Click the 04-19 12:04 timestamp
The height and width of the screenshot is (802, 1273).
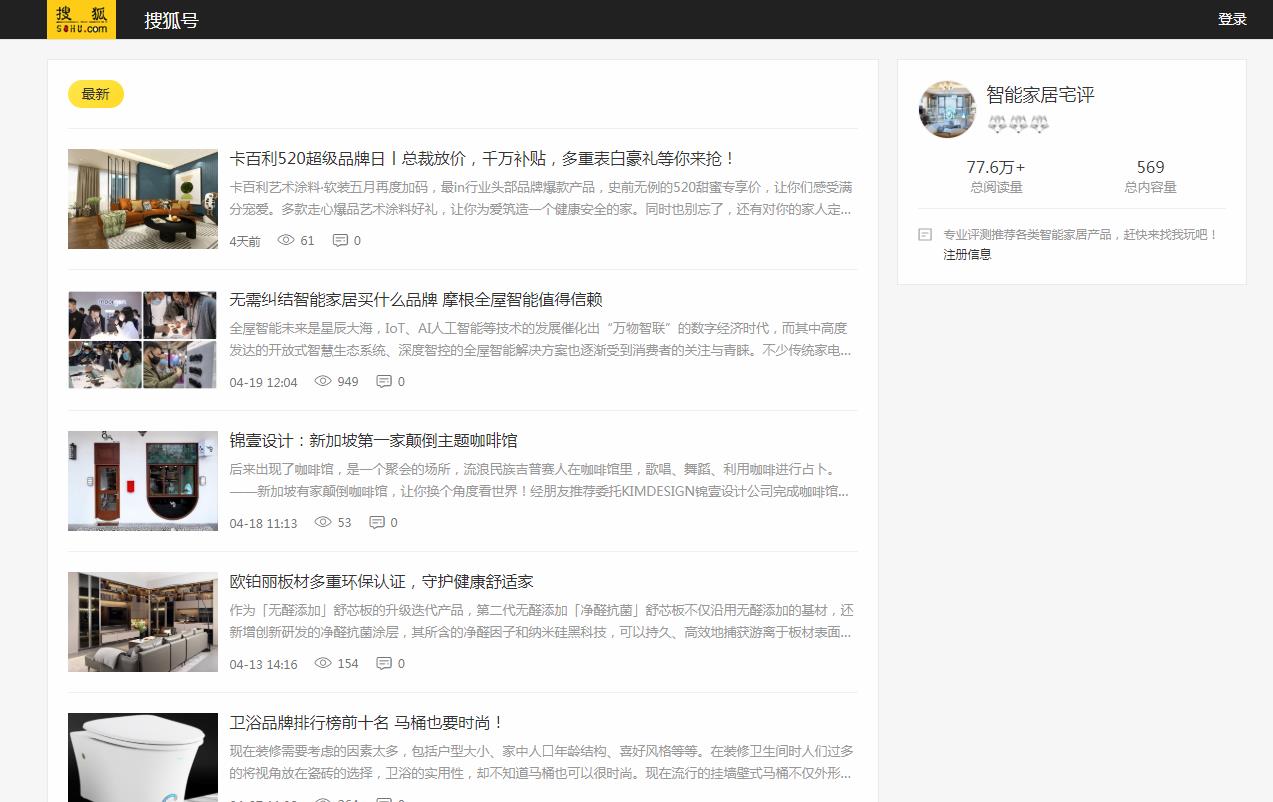click(263, 382)
